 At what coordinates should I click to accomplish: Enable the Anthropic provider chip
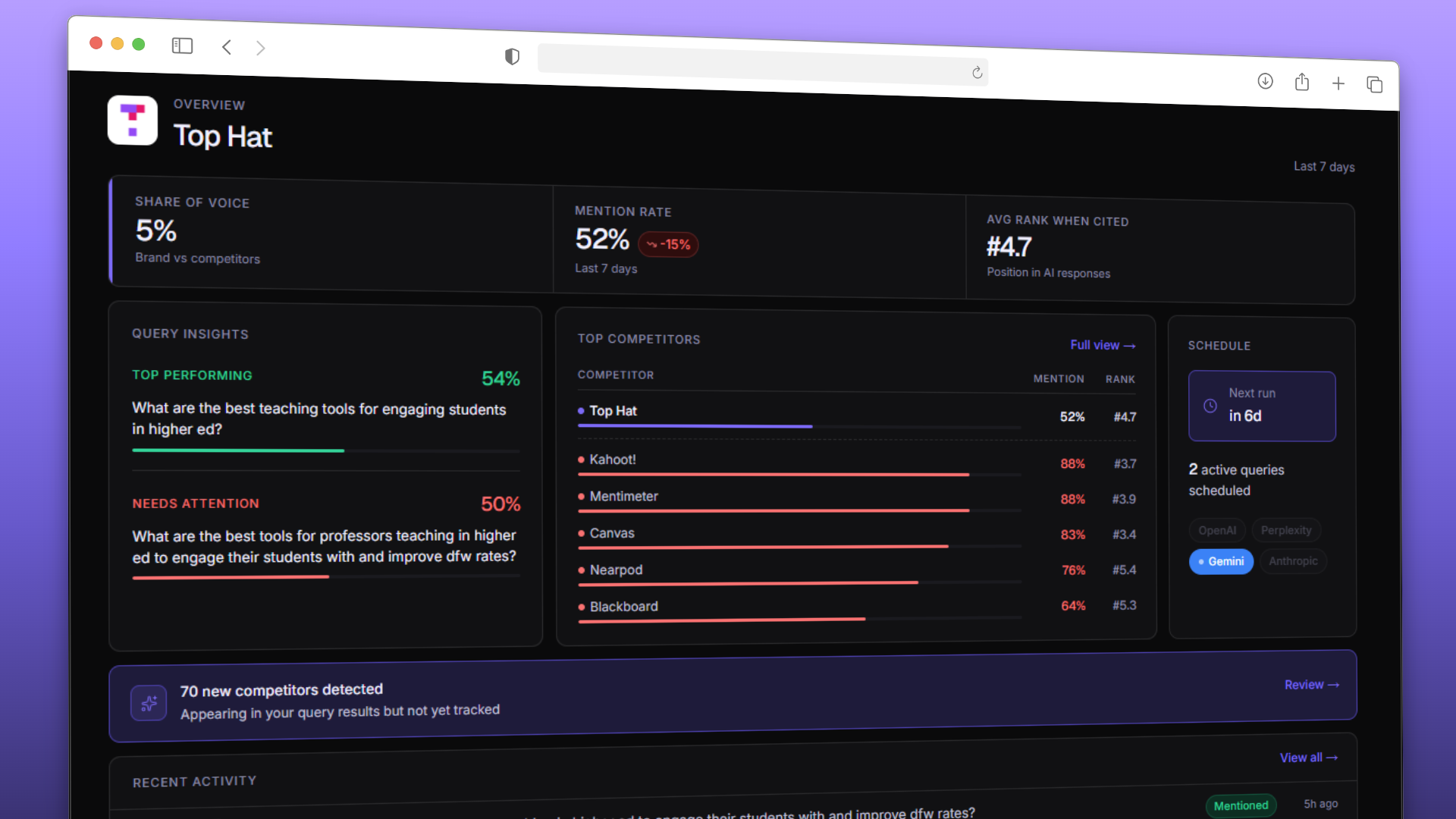[x=1293, y=561]
